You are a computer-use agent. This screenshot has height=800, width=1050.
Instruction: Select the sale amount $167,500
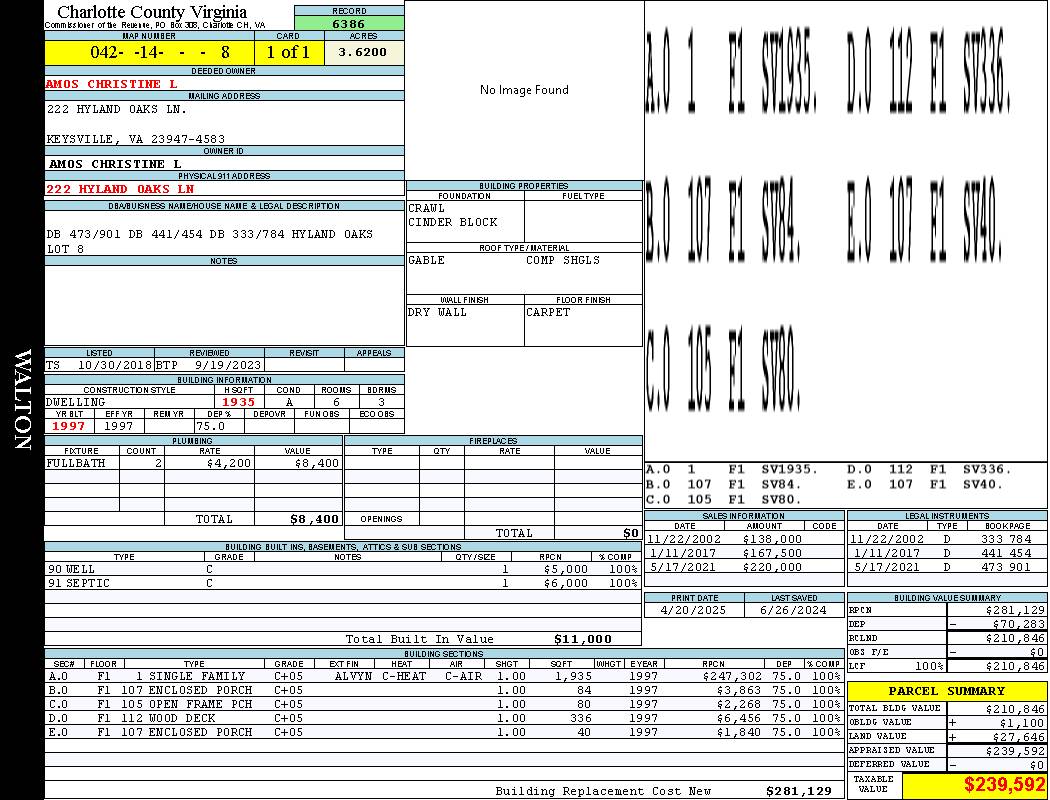click(x=771, y=554)
